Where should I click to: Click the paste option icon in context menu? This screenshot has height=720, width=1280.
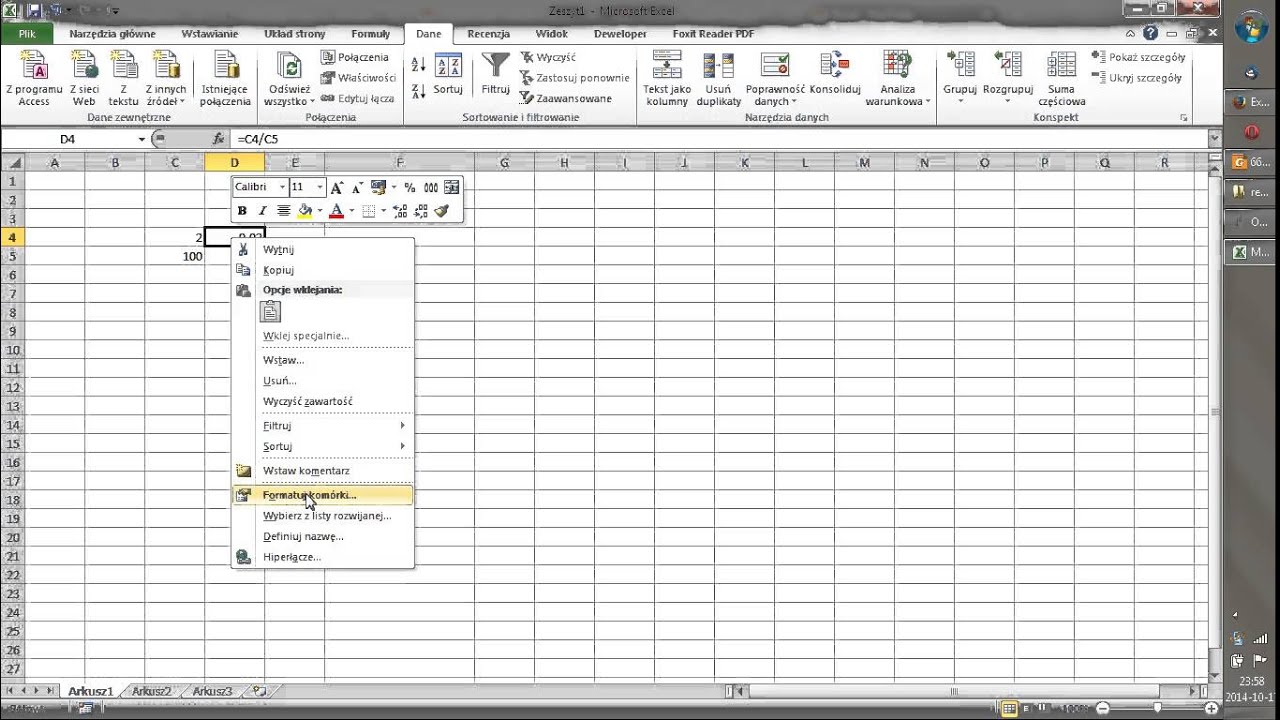270,312
